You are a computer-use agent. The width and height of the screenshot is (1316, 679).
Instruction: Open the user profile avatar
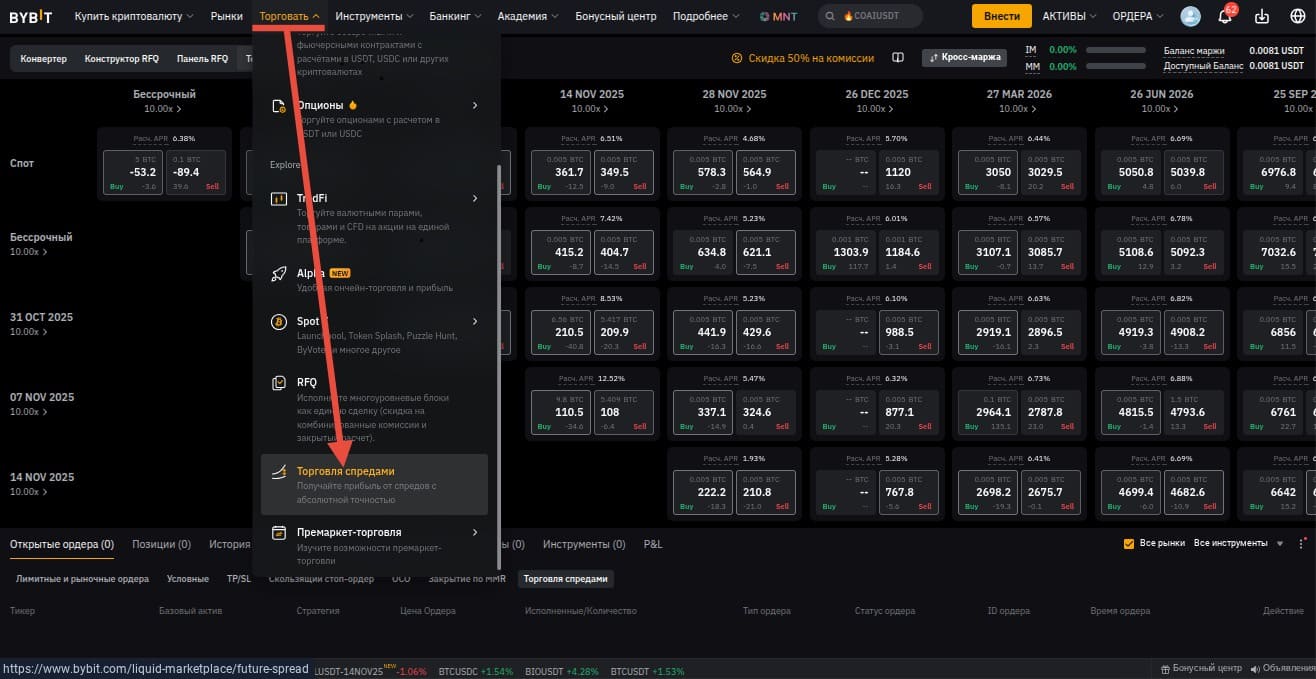pos(1190,16)
